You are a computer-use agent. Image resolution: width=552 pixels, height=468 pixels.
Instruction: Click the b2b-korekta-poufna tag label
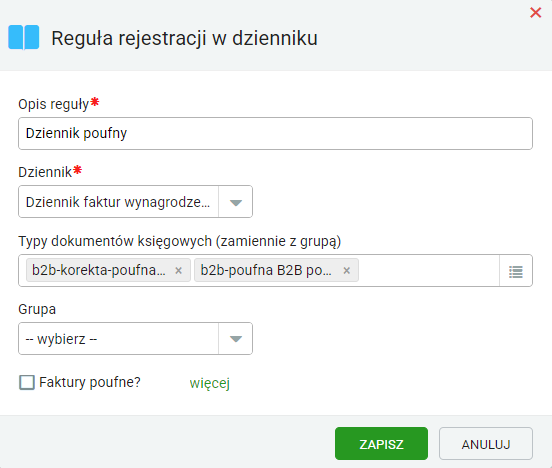pos(99,270)
